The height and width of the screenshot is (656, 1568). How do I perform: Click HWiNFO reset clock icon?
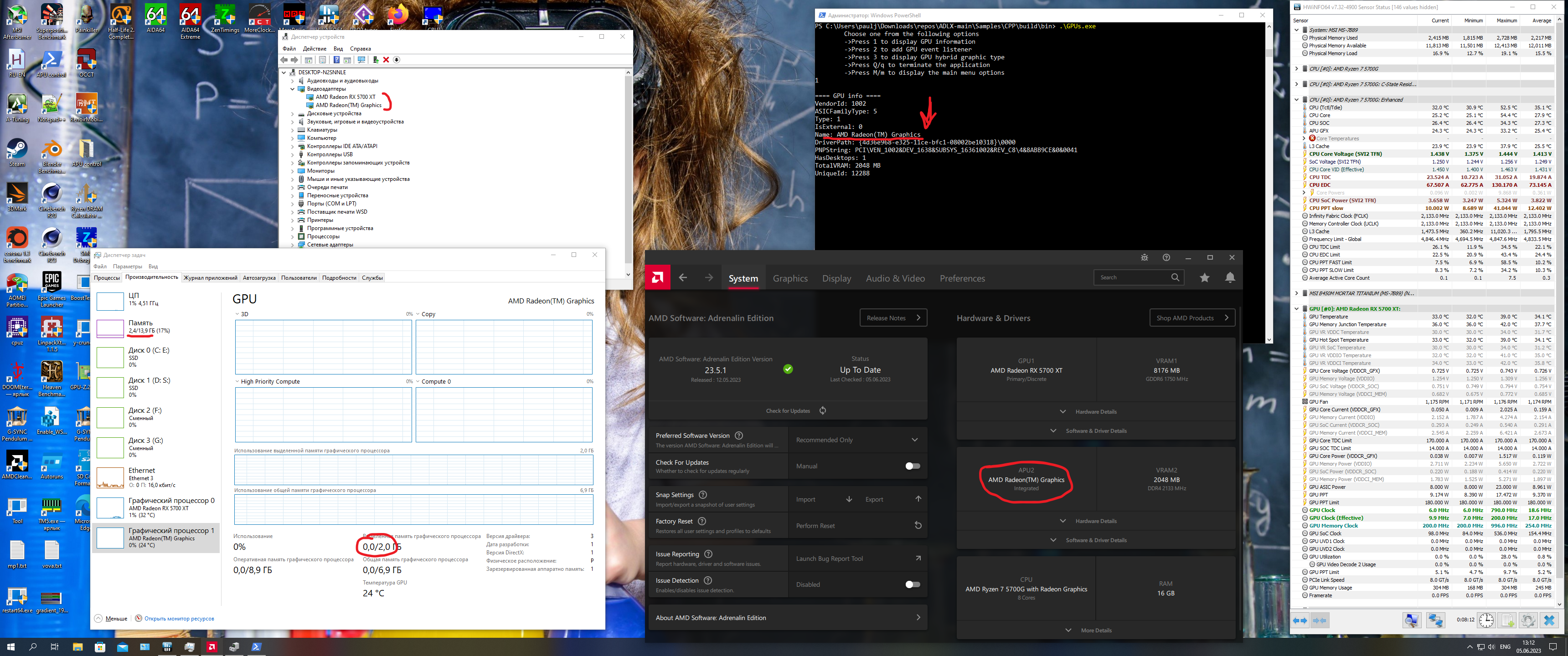coord(1486,620)
